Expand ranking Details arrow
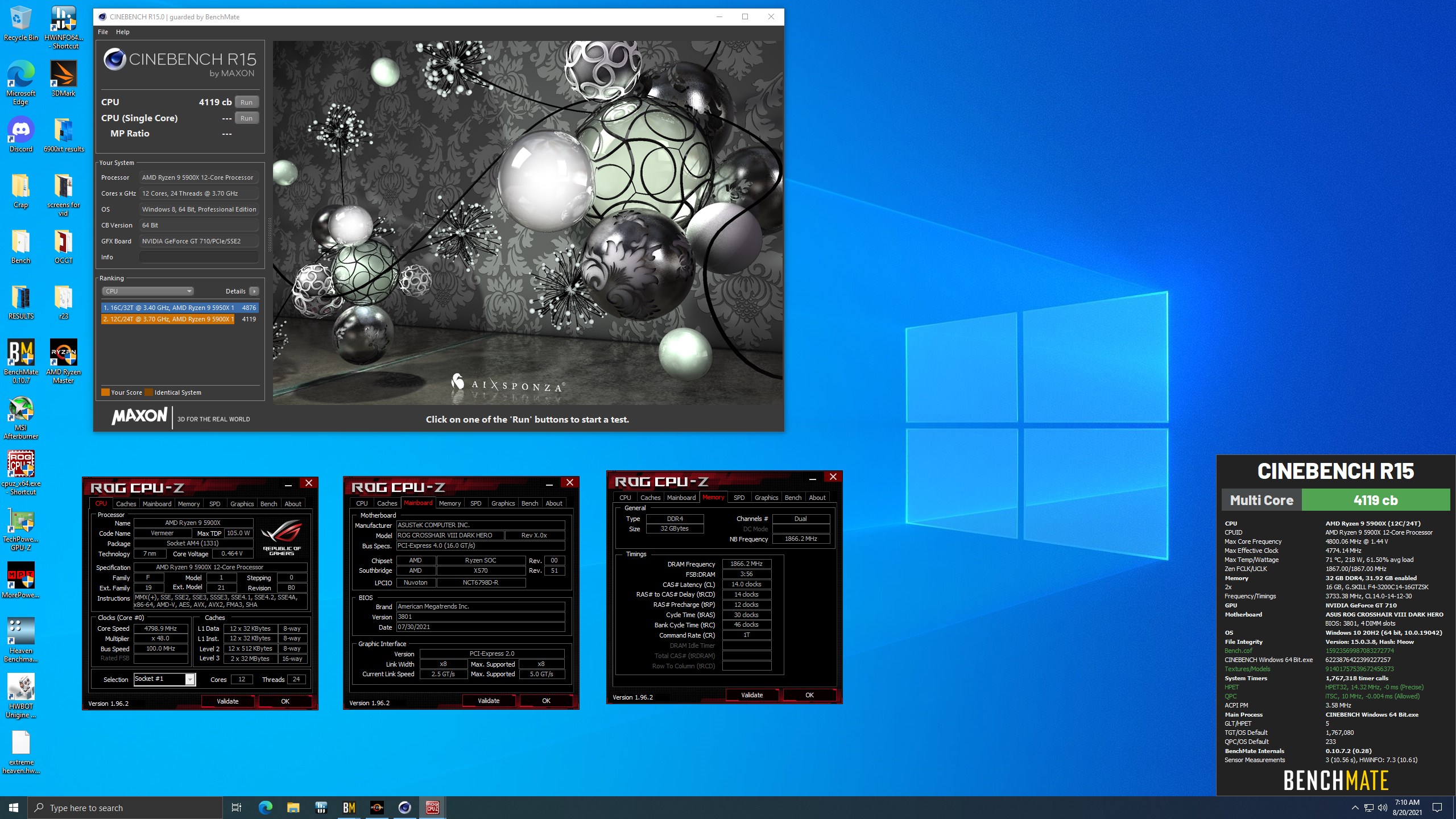 (x=254, y=291)
